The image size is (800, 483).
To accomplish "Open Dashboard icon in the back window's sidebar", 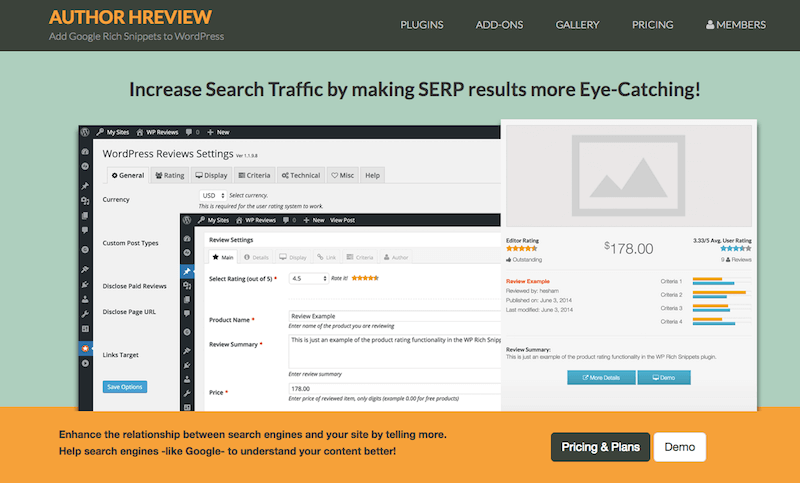I will point(85,151).
